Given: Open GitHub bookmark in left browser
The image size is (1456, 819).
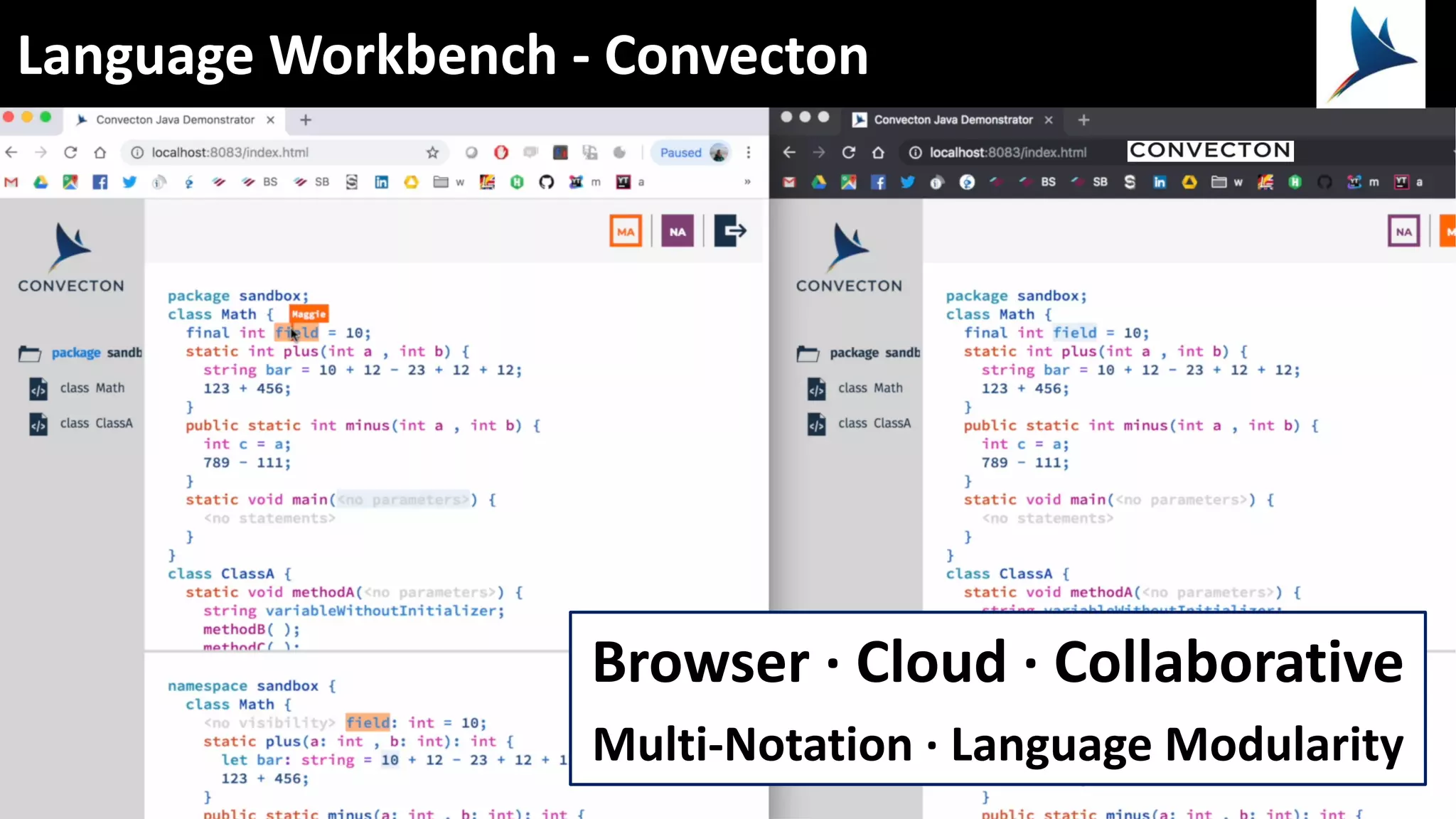Looking at the screenshot, I should pos(546,183).
